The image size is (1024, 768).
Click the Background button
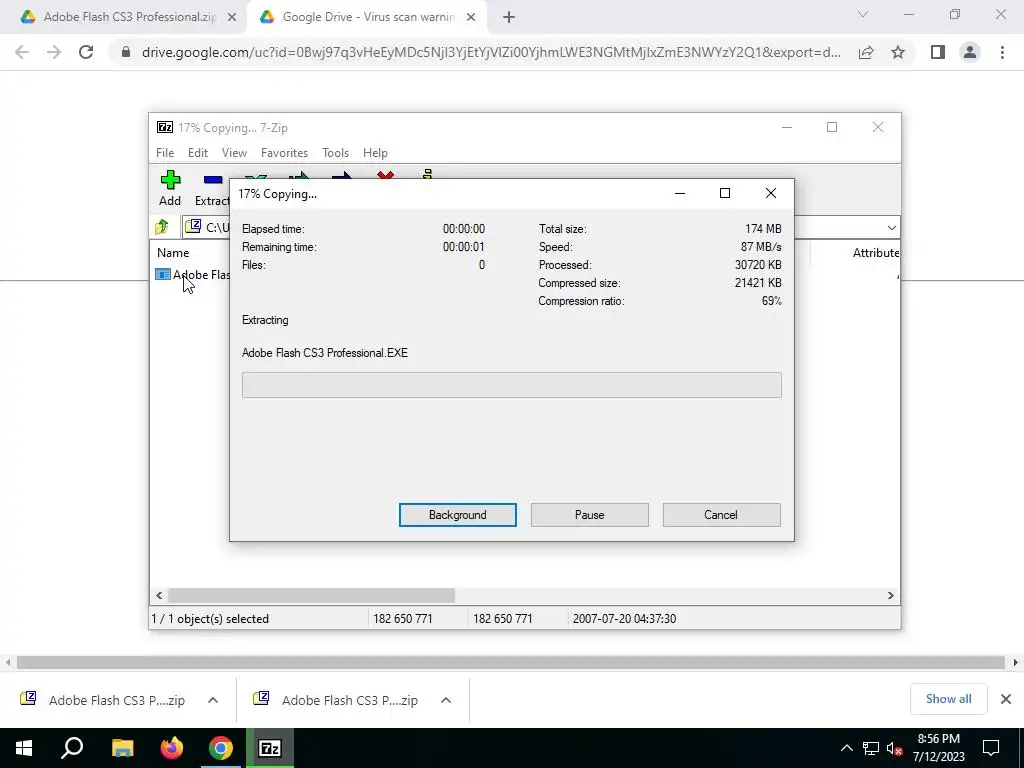pyautogui.click(x=458, y=515)
